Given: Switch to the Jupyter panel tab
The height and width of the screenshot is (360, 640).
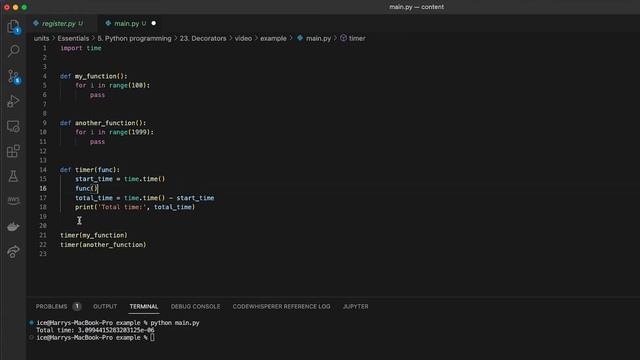Looking at the screenshot, I should (356, 307).
